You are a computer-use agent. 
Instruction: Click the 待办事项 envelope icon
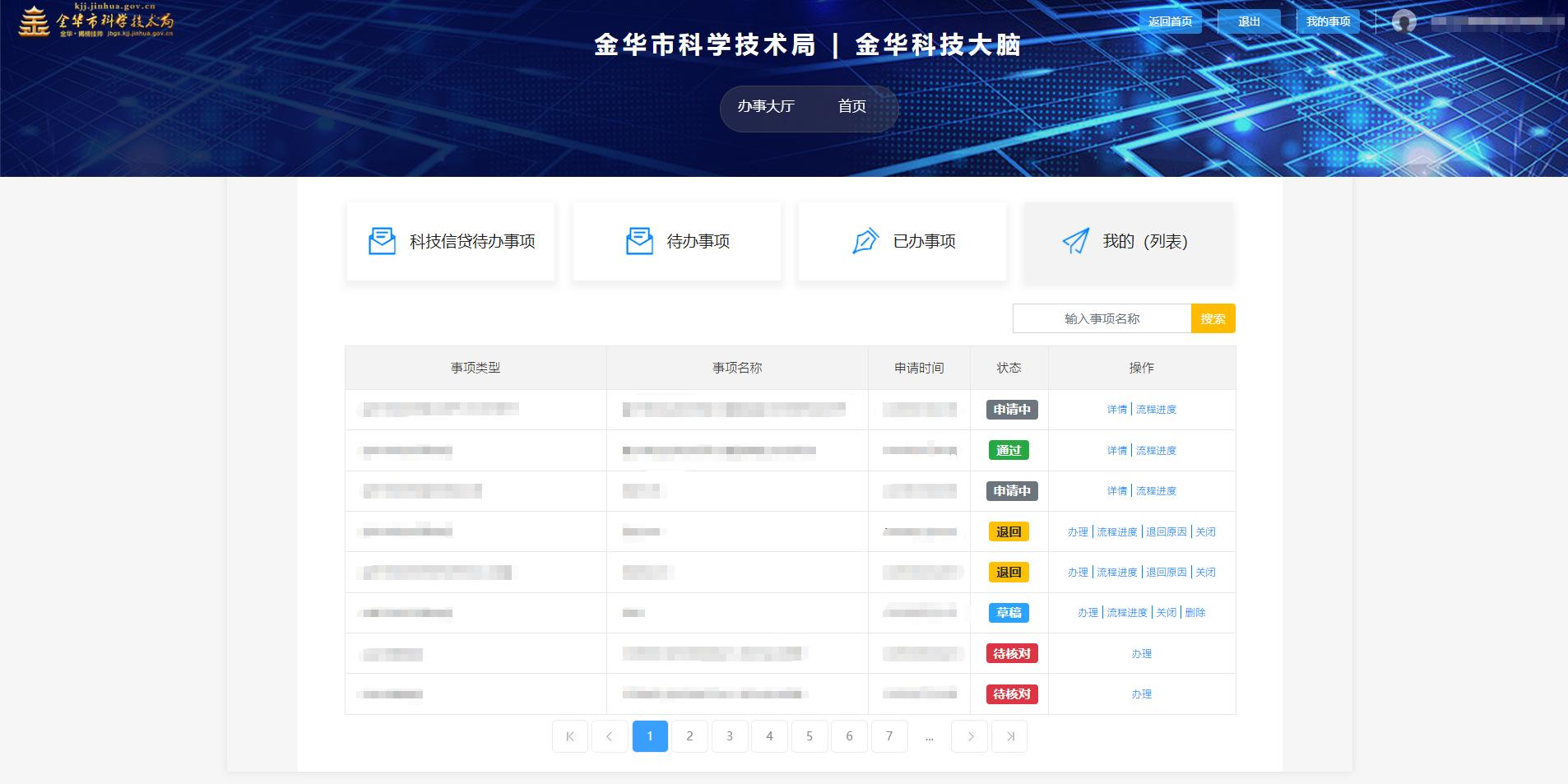tap(639, 241)
